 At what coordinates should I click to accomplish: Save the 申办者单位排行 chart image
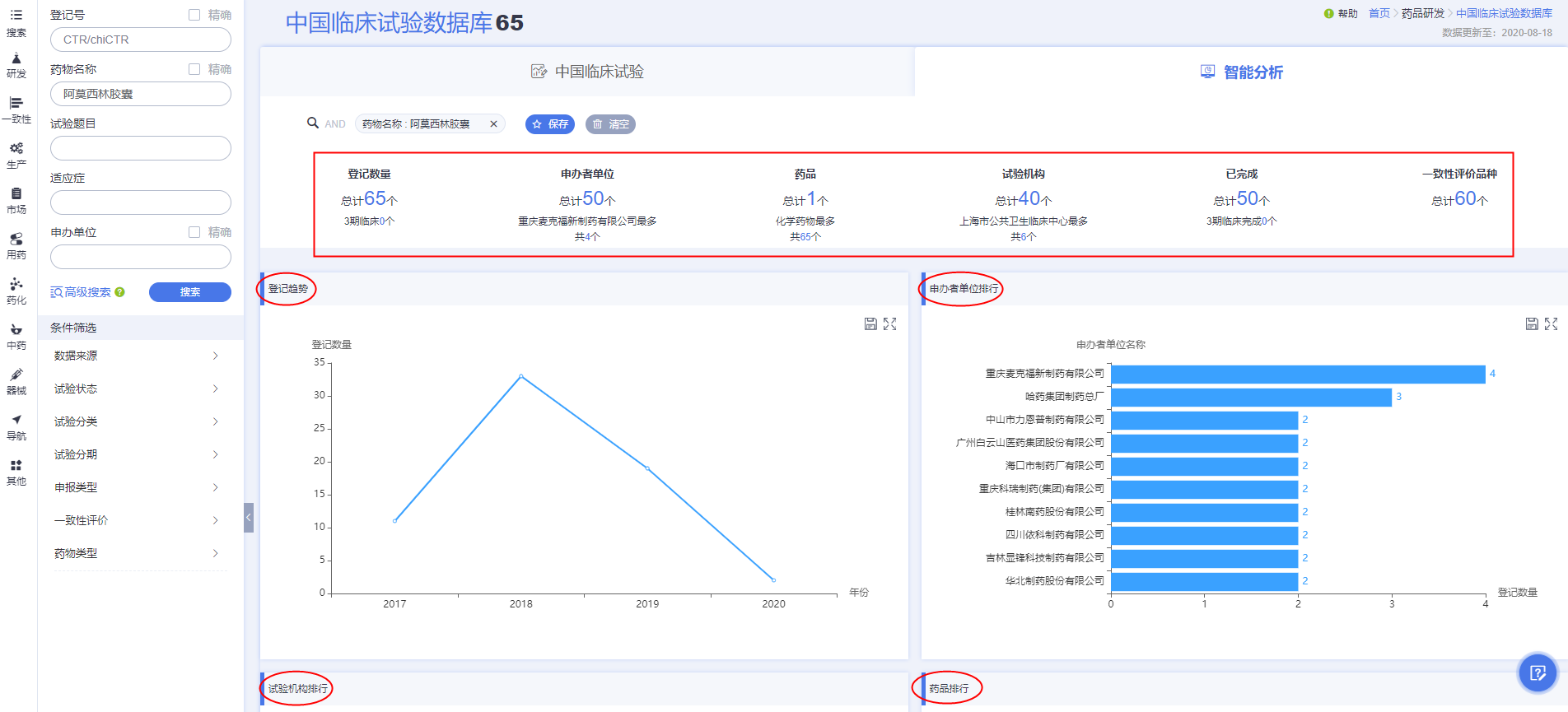pos(1532,324)
